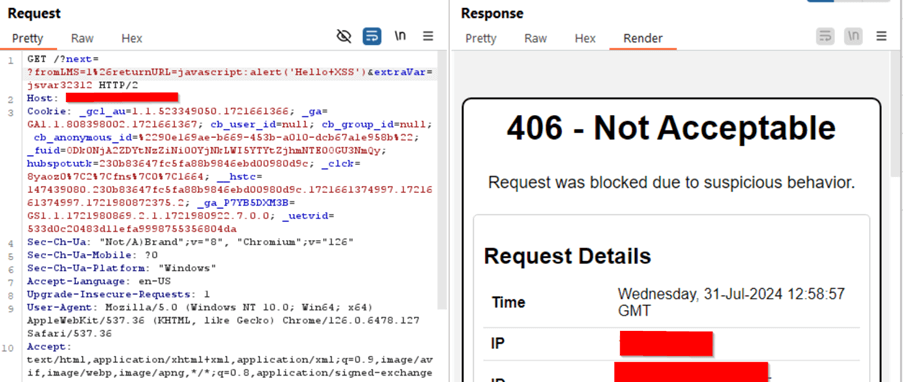Click the \n icon in Response pane
The width and height of the screenshot is (903, 382).
(x=853, y=36)
